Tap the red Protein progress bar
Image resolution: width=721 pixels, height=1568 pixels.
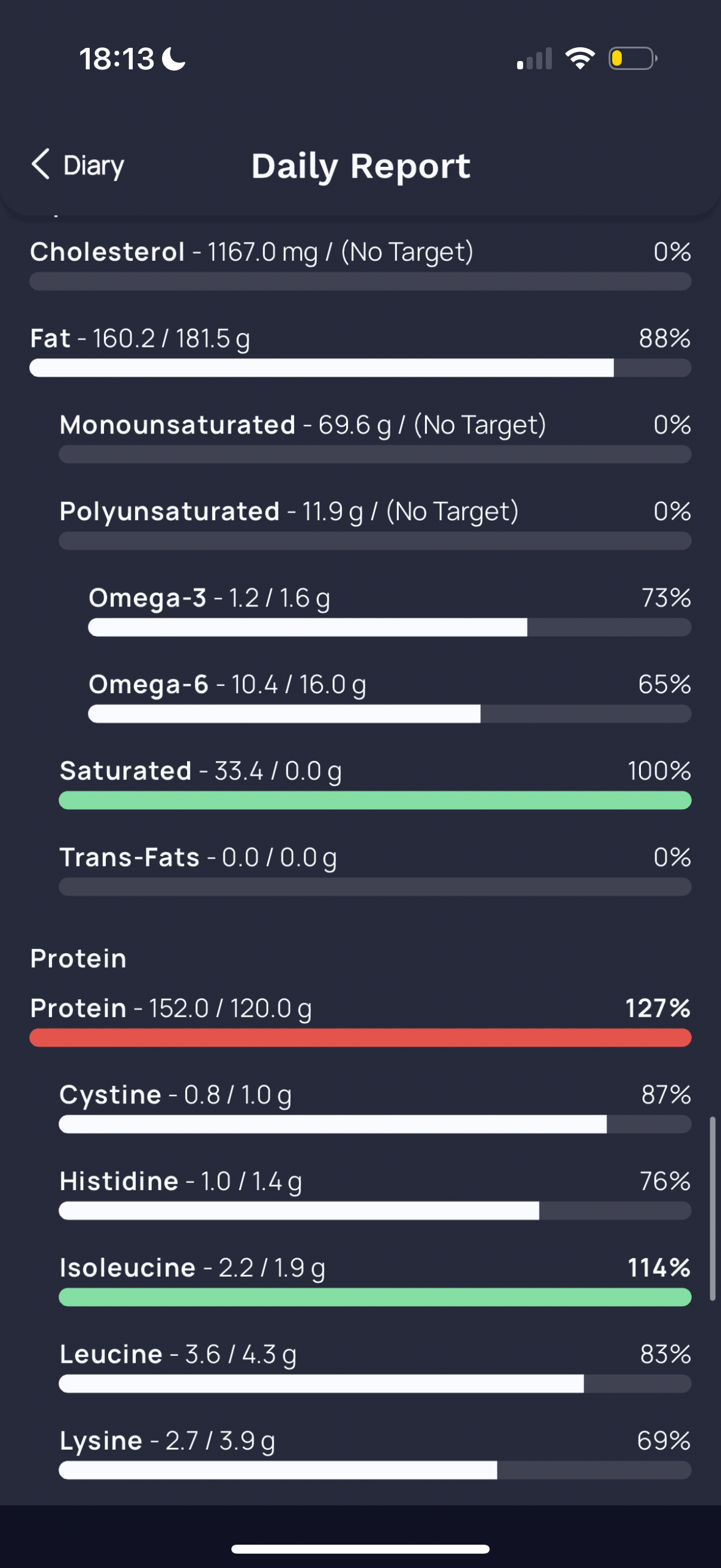360,1037
